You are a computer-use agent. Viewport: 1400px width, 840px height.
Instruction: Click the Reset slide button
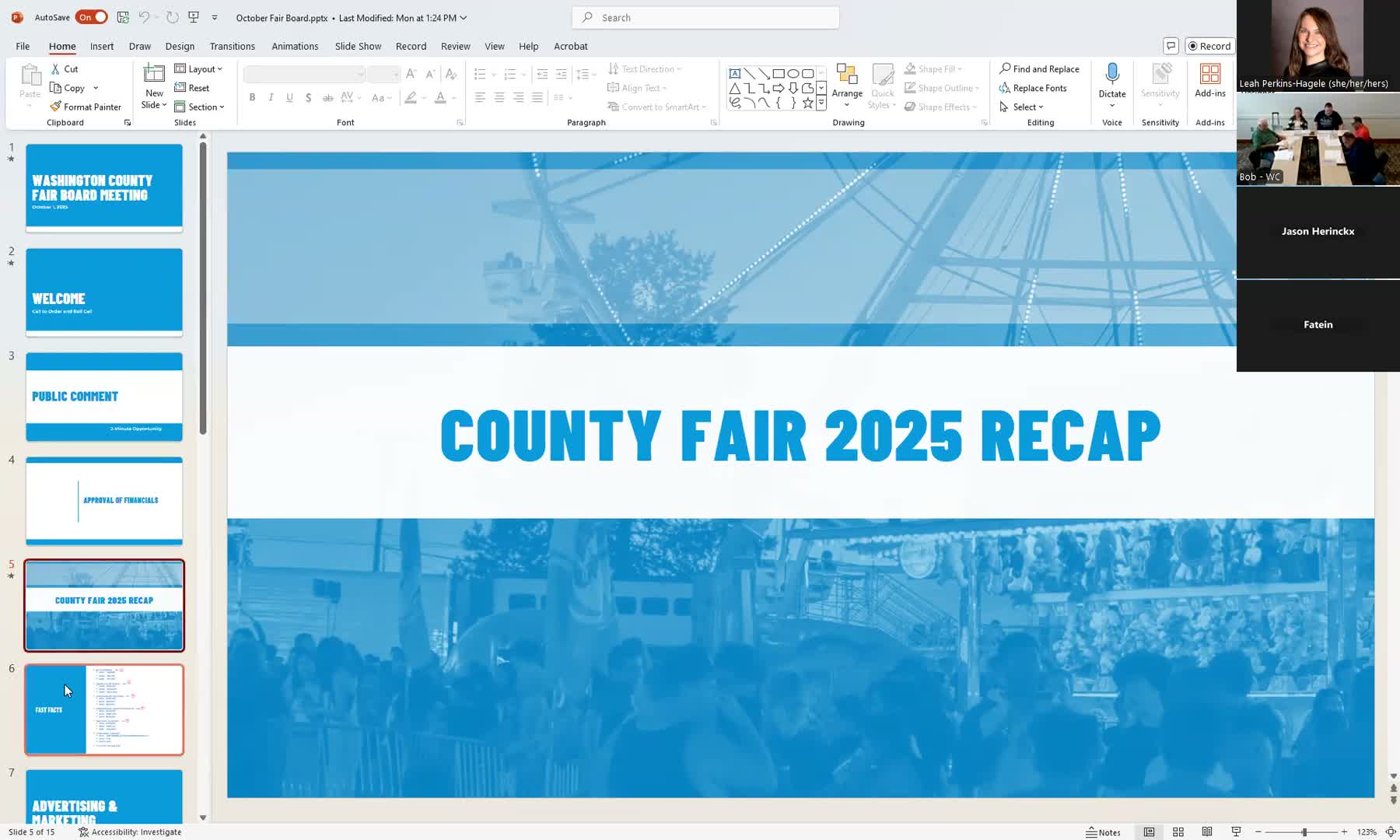194,88
